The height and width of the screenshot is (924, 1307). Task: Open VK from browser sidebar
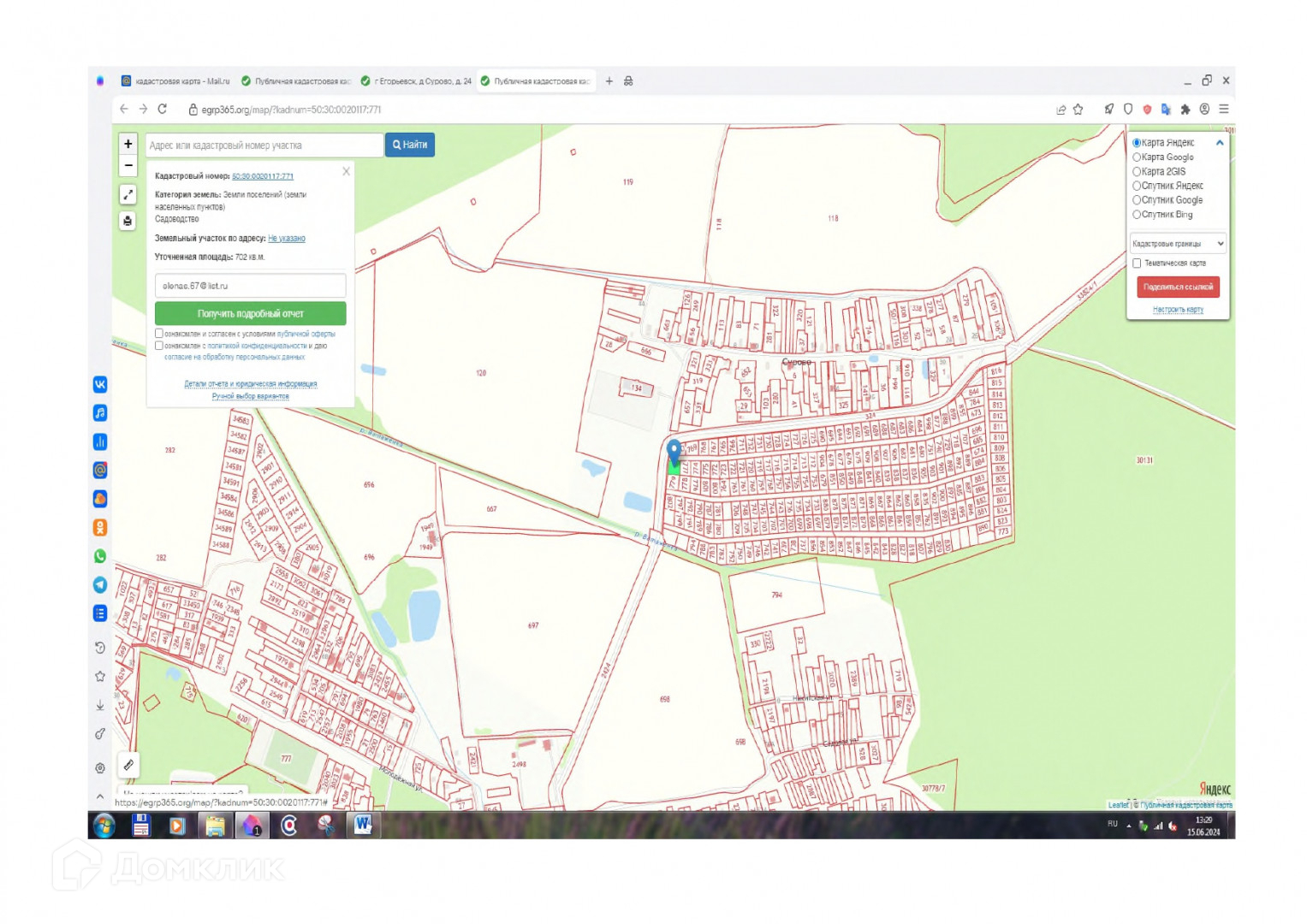tap(100, 385)
